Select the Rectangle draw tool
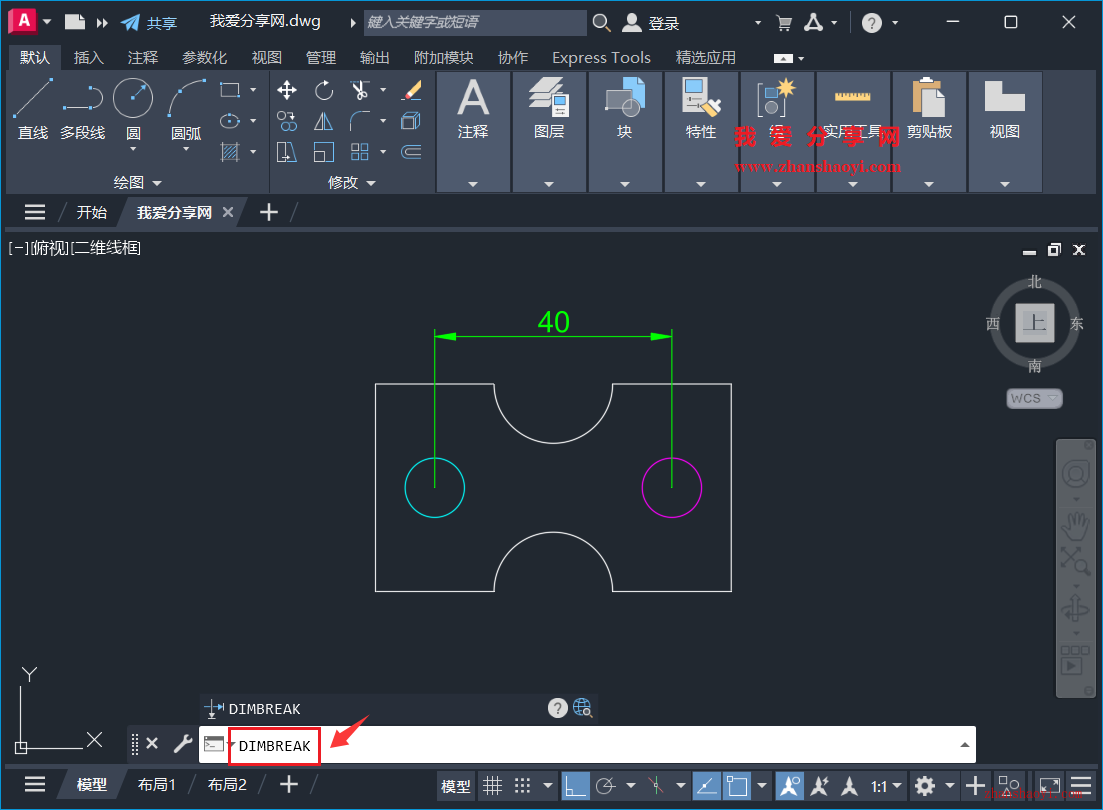Viewport: 1103px width, 810px height. coord(230,90)
